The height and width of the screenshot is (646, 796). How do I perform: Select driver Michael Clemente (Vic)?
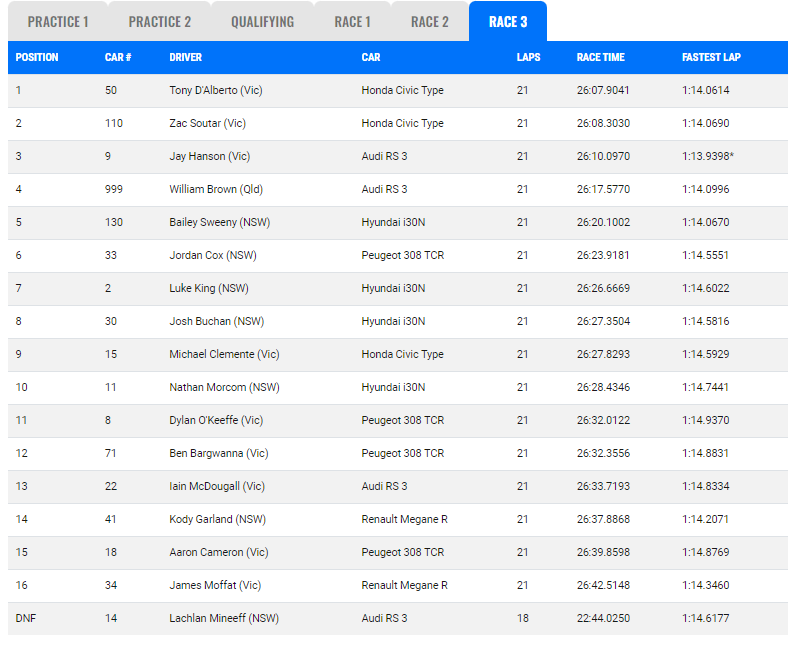224,354
